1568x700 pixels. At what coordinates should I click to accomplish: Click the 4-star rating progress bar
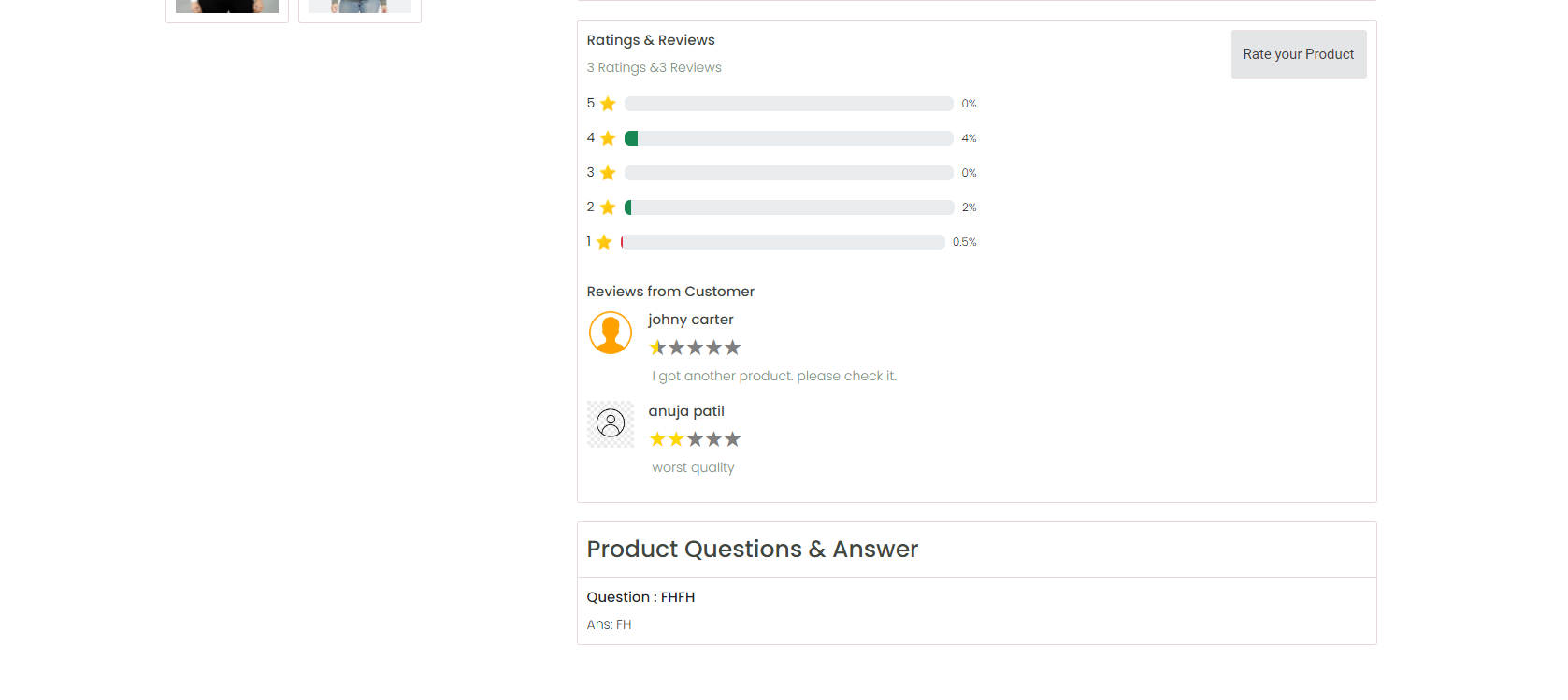click(x=789, y=138)
